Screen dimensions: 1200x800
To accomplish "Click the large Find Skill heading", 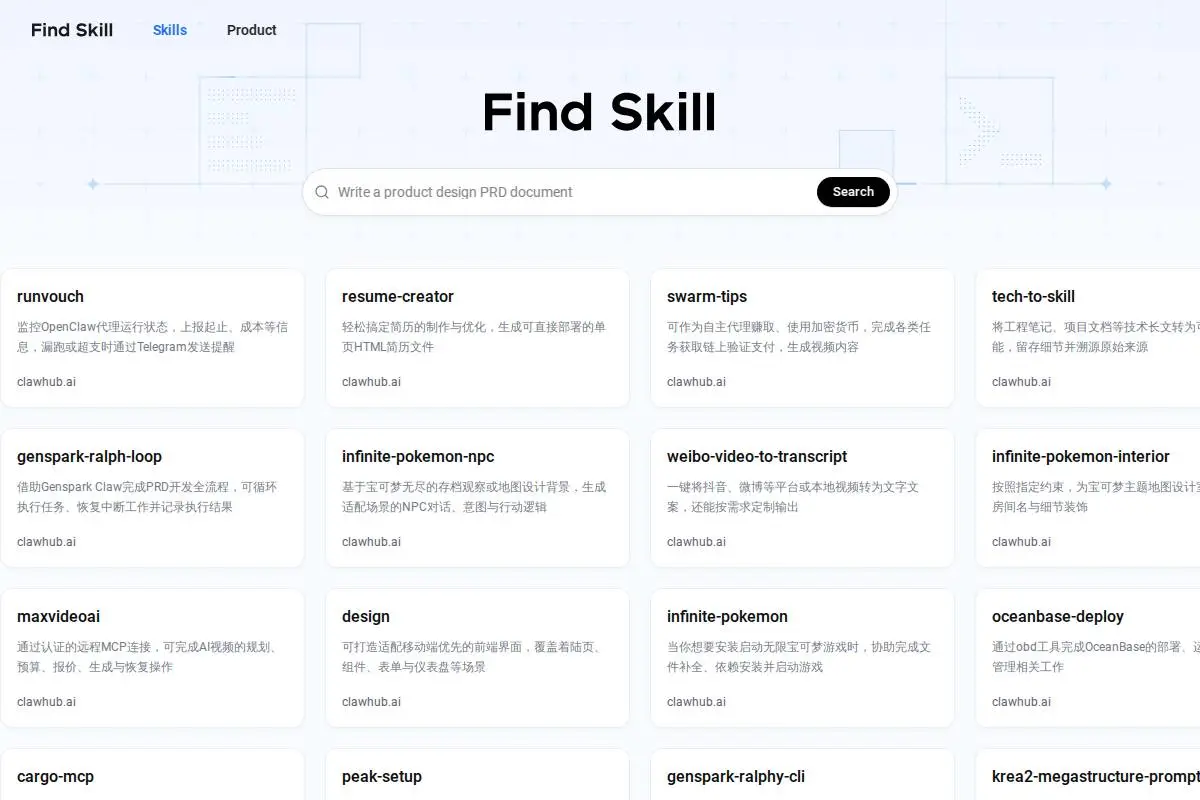I will pos(599,112).
